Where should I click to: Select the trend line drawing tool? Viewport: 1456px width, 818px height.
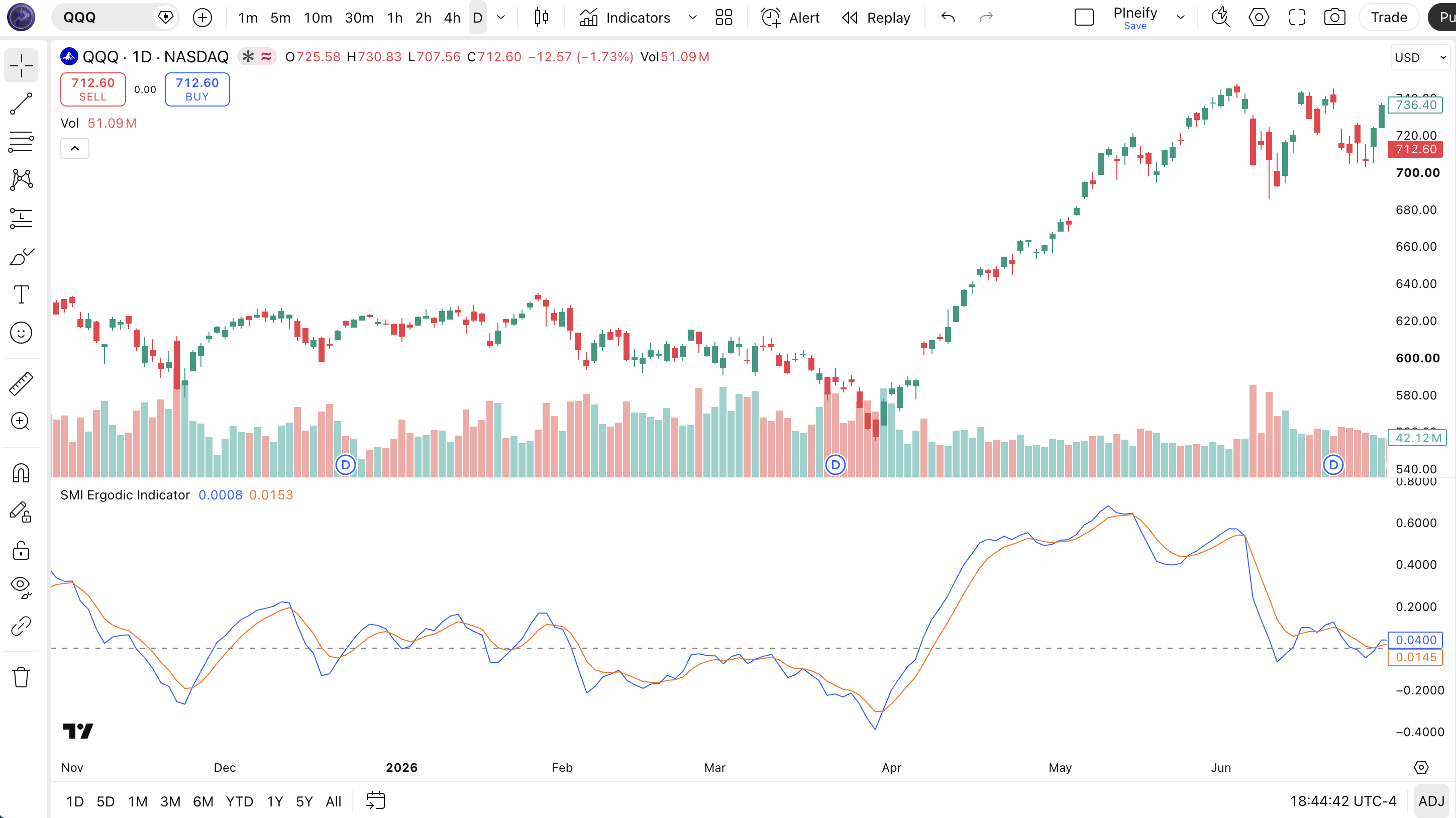pyautogui.click(x=21, y=104)
